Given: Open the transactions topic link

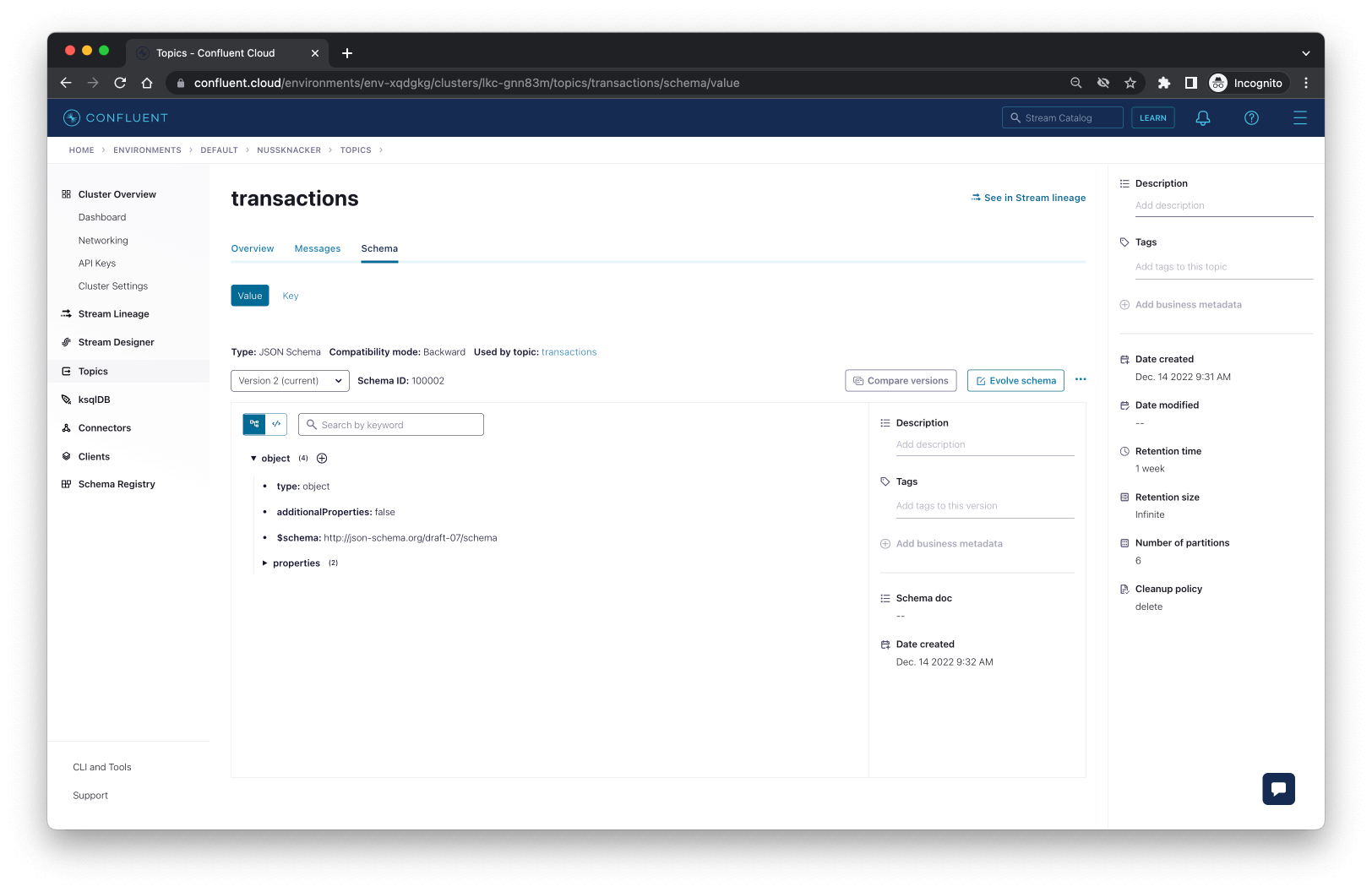Looking at the screenshot, I should [x=569, y=352].
